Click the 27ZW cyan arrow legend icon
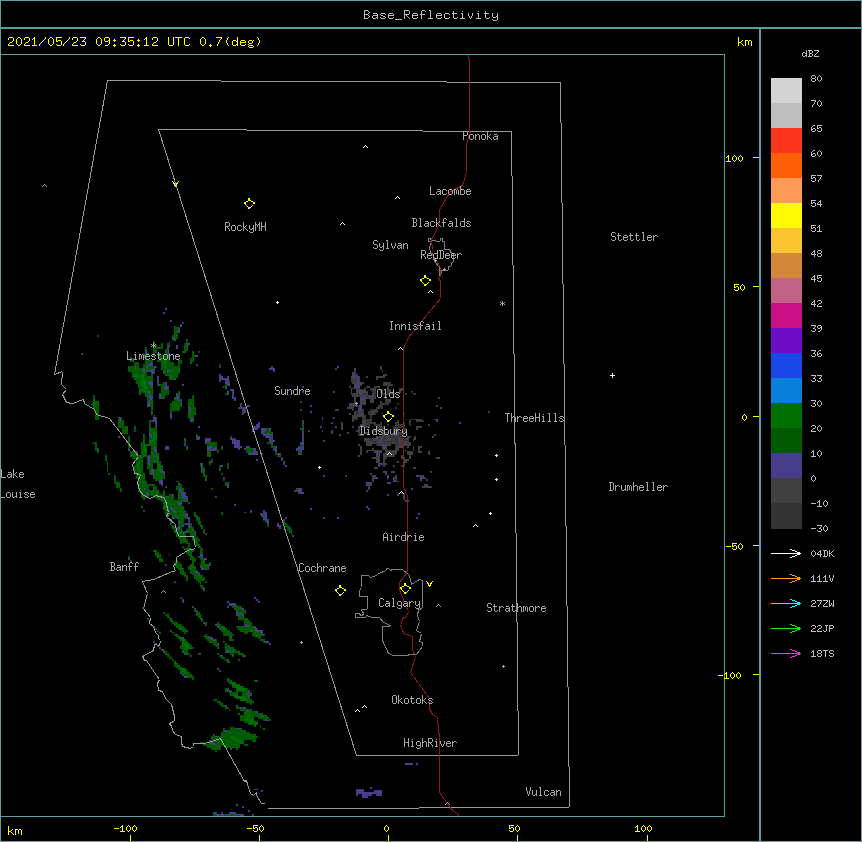 tap(786, 603)
